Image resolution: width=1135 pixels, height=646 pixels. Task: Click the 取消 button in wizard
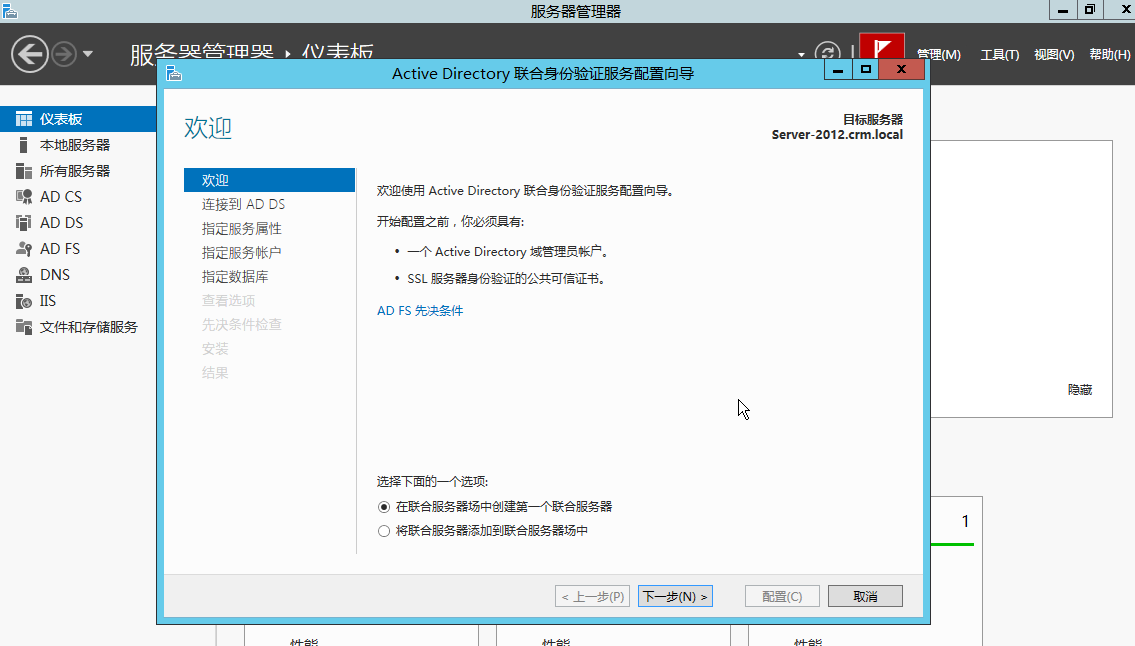[865, 596]
